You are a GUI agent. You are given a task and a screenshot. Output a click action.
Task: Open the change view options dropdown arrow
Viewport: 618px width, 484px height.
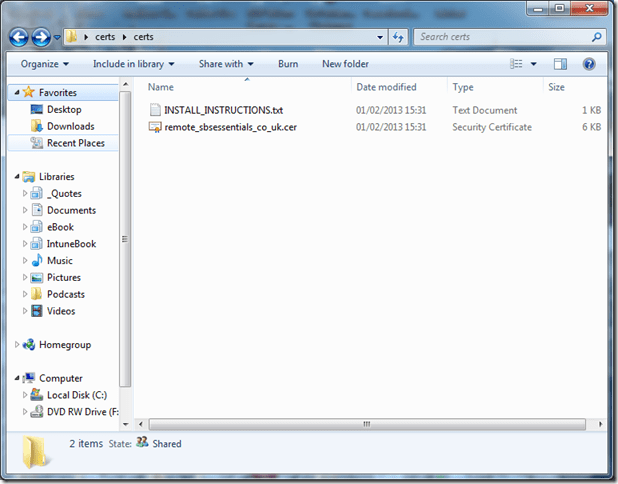click(532, 64)
